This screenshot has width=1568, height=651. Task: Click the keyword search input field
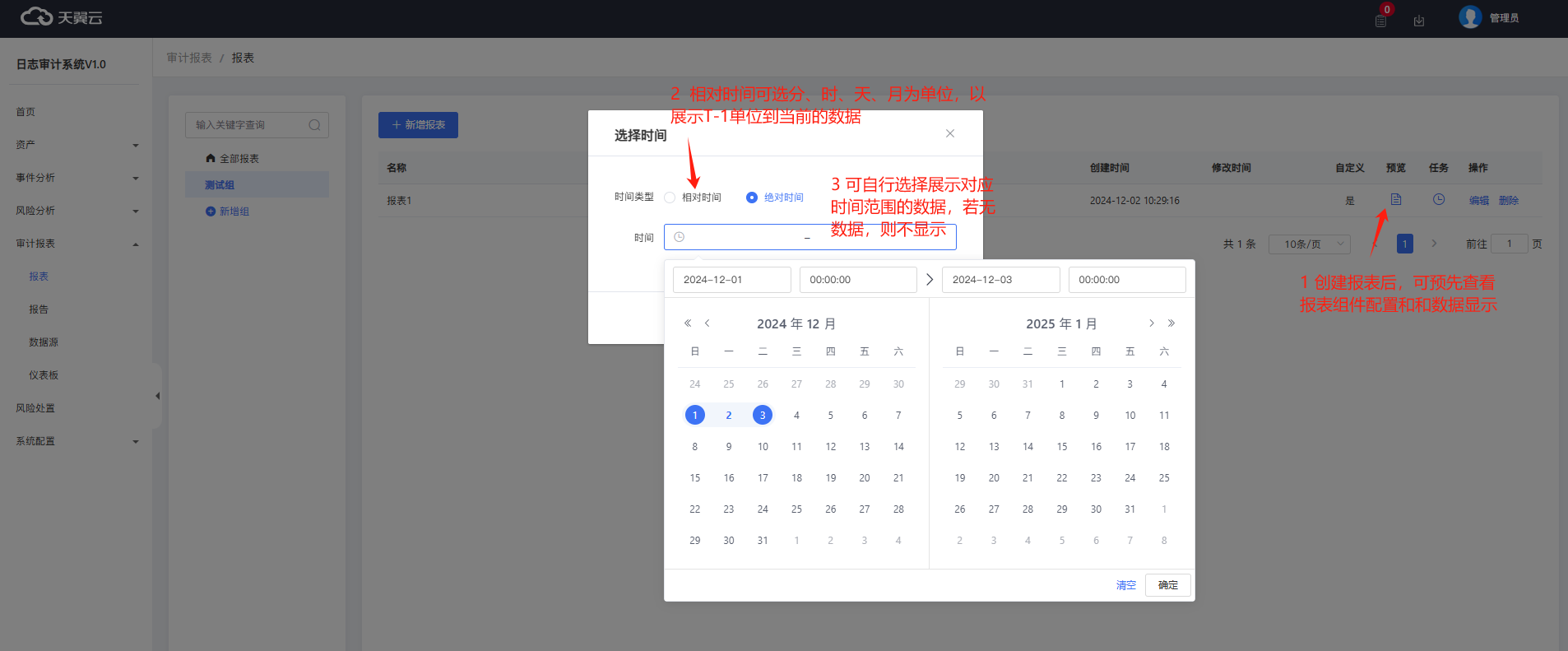pos(257,125)
